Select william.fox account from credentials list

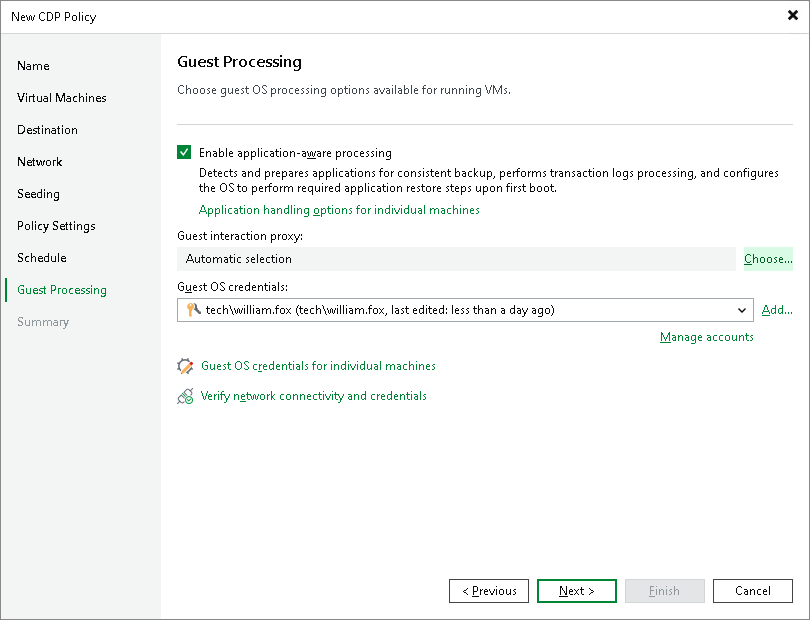coord(400,310)
